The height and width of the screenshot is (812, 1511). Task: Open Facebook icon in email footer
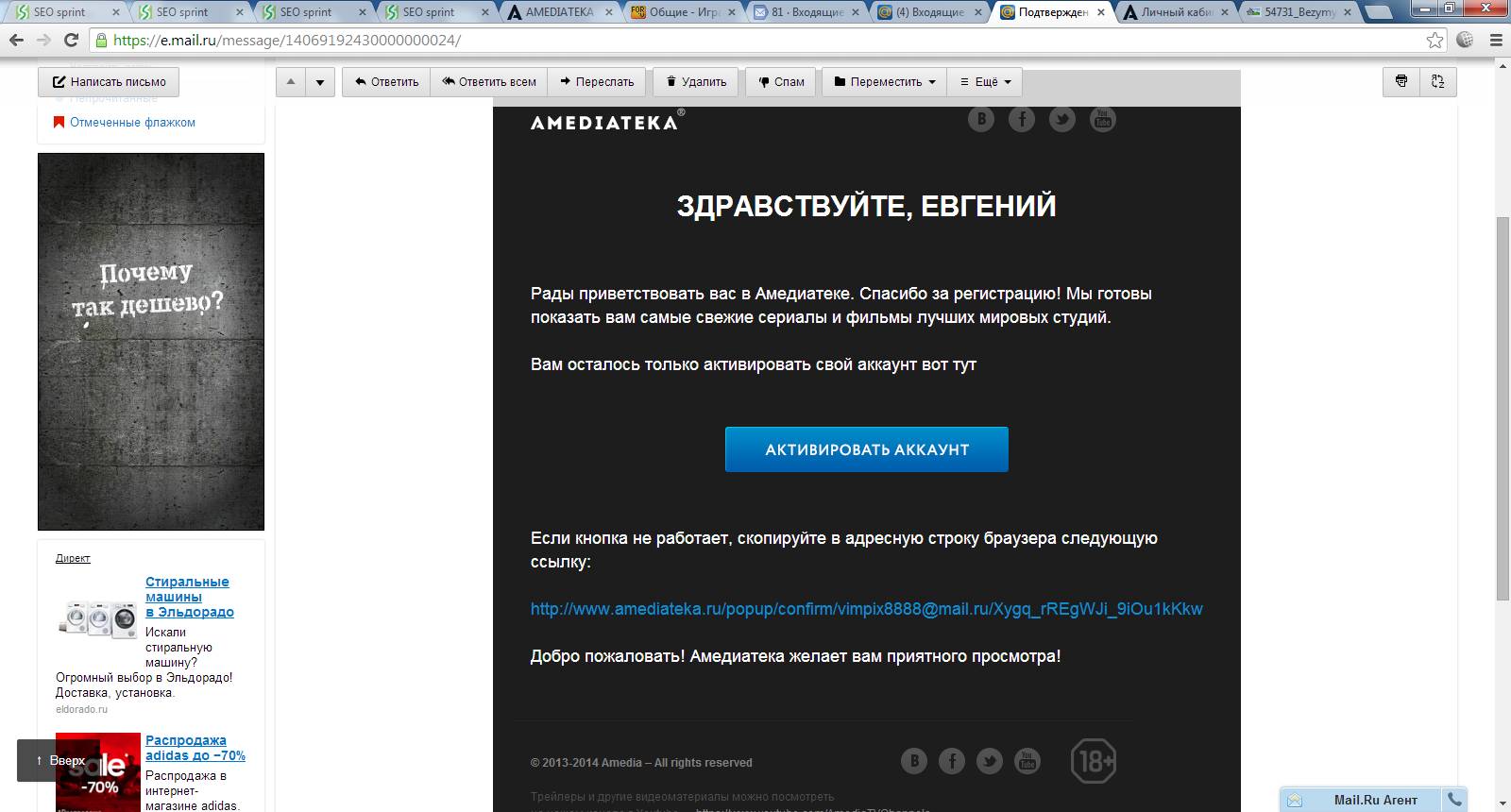click(952, 761)
